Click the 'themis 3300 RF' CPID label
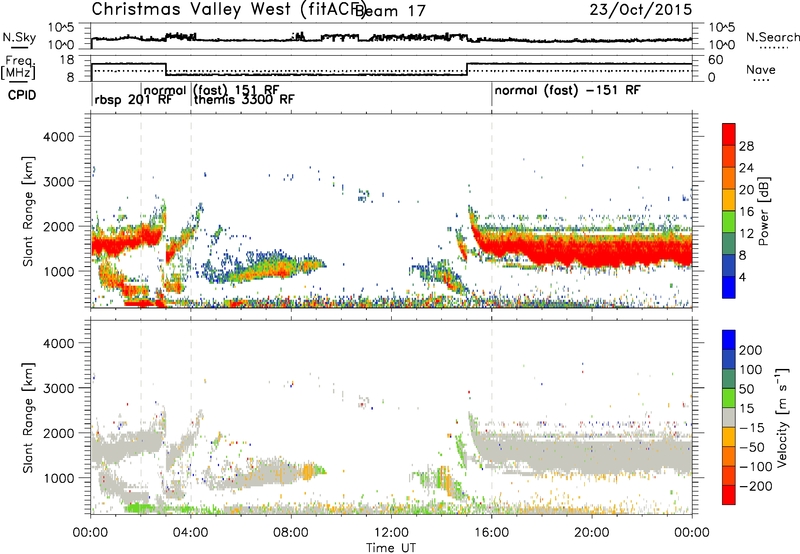The width and height of the screenshot is (800, 554). tap(244, 99)
